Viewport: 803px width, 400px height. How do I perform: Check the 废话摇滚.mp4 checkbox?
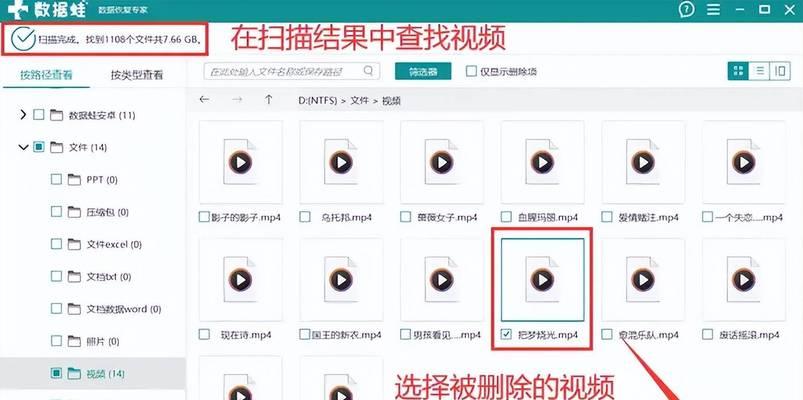707,334
